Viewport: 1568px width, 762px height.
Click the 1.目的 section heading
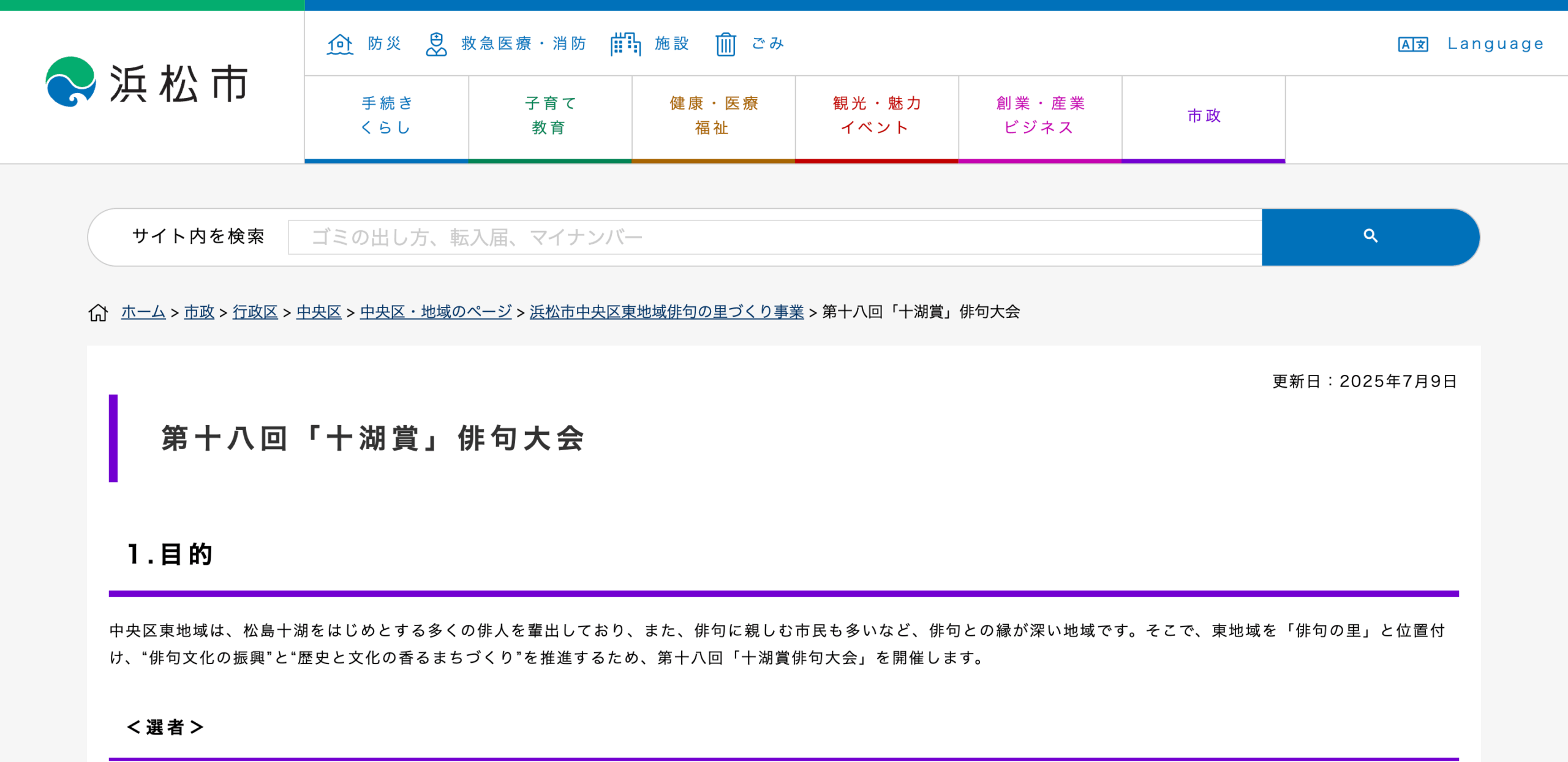pyautogui.click(x=170, y=554)
